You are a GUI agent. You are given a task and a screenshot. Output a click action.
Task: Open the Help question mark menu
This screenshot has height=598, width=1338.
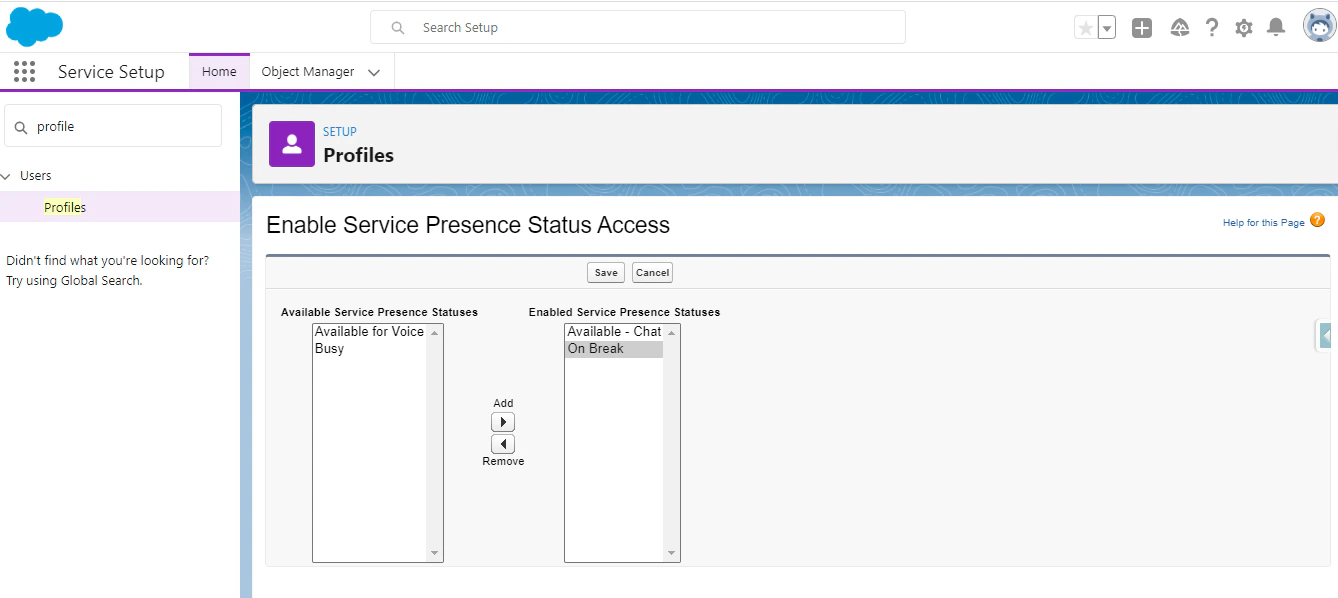(1211, 27)
